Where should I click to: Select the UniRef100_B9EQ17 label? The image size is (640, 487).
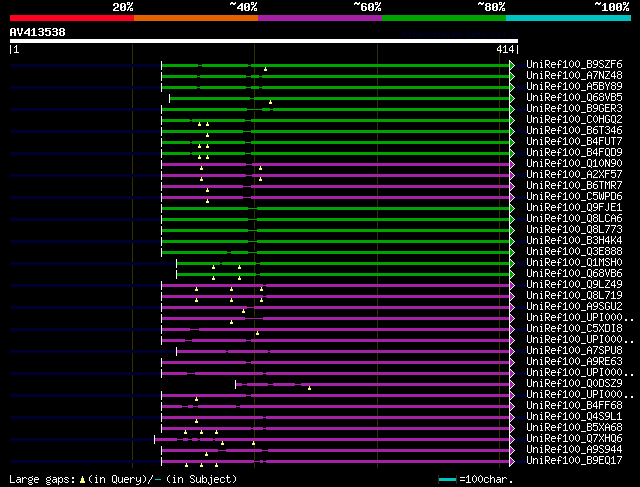click(x=574, y=461)
